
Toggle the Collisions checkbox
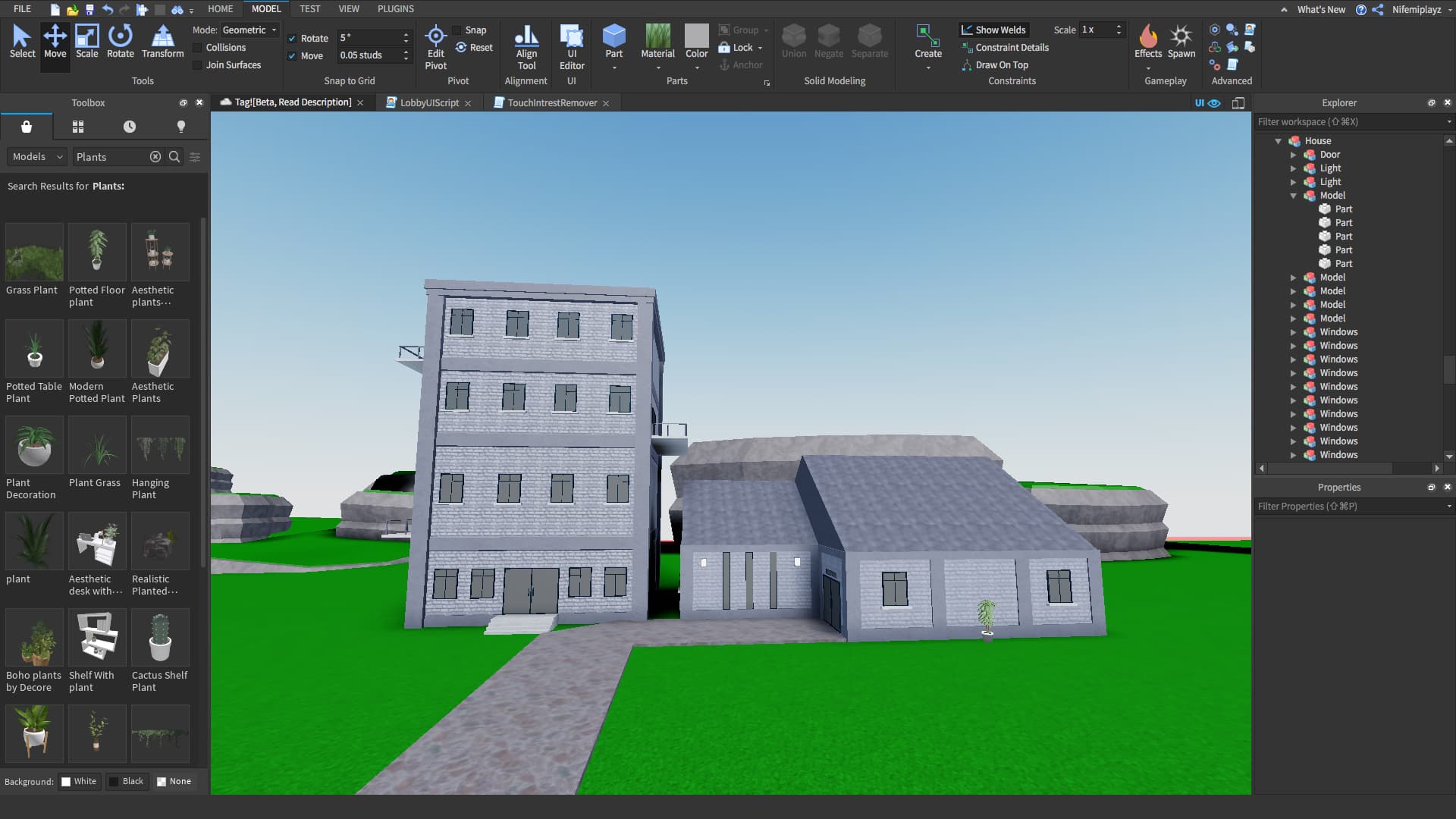point(198,47)
